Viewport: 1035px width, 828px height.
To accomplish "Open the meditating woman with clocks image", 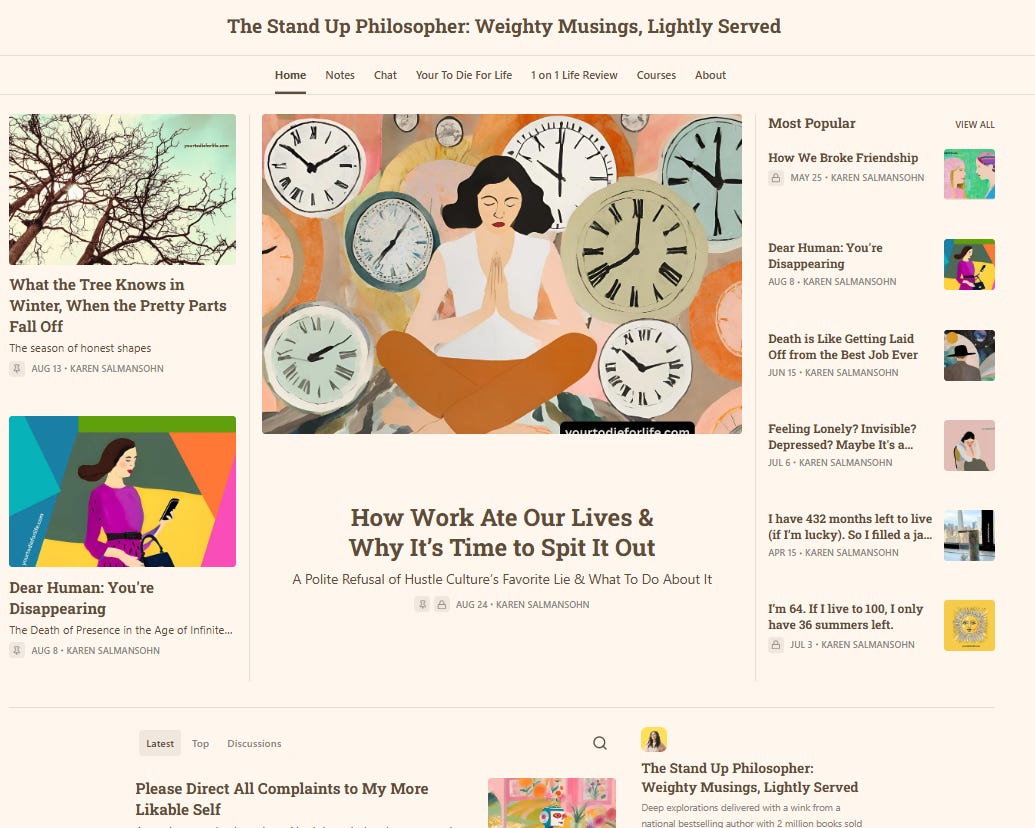I will pos(502,274).
